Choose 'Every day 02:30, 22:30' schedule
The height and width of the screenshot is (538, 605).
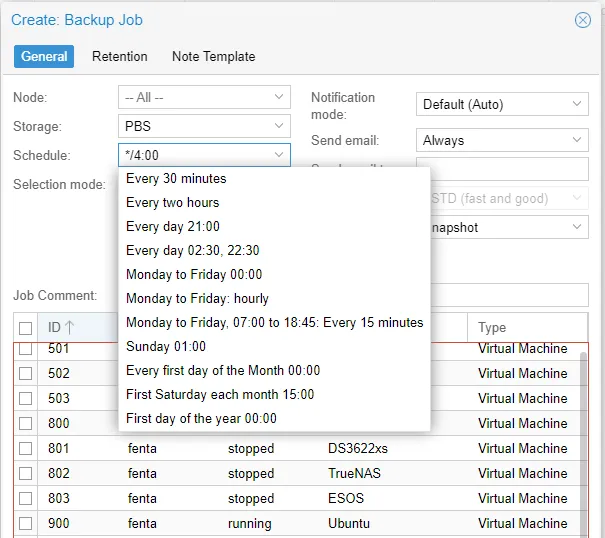(274, 250)
